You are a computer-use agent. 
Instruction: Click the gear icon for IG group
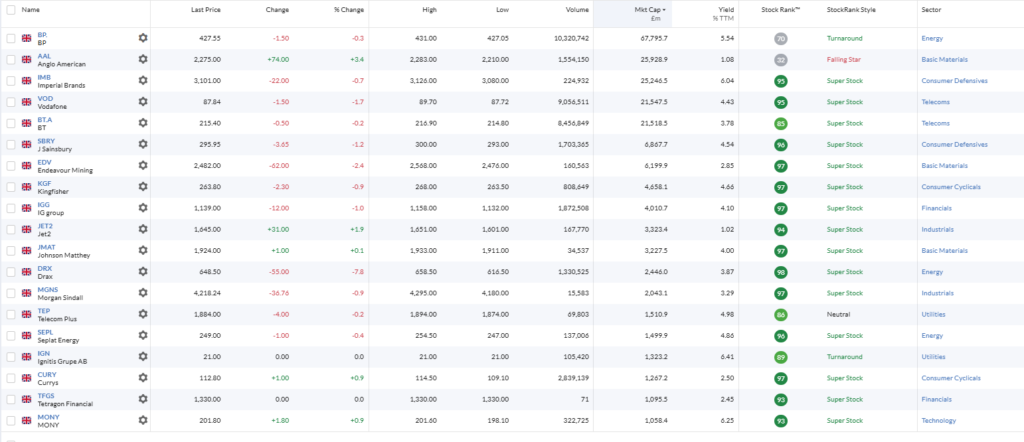[143, 208]
